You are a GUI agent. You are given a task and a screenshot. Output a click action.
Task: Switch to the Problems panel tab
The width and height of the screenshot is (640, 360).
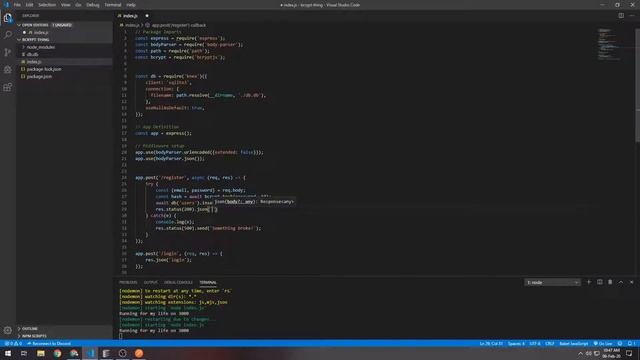128,282
